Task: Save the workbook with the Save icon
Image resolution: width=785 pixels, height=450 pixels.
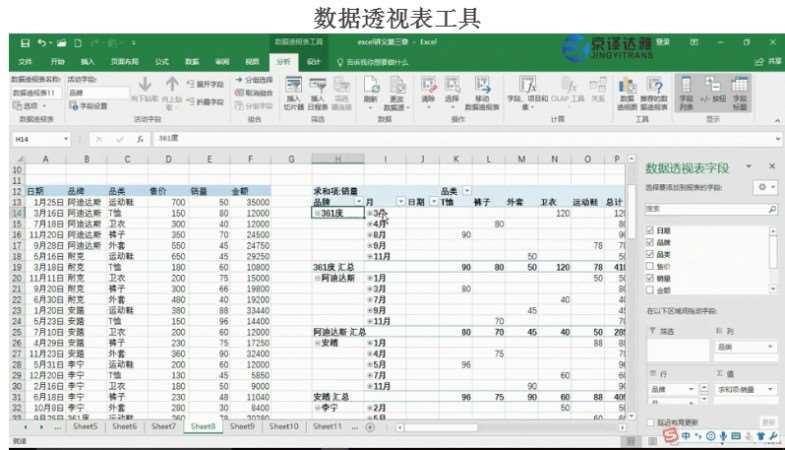Action: click(25, 44)
